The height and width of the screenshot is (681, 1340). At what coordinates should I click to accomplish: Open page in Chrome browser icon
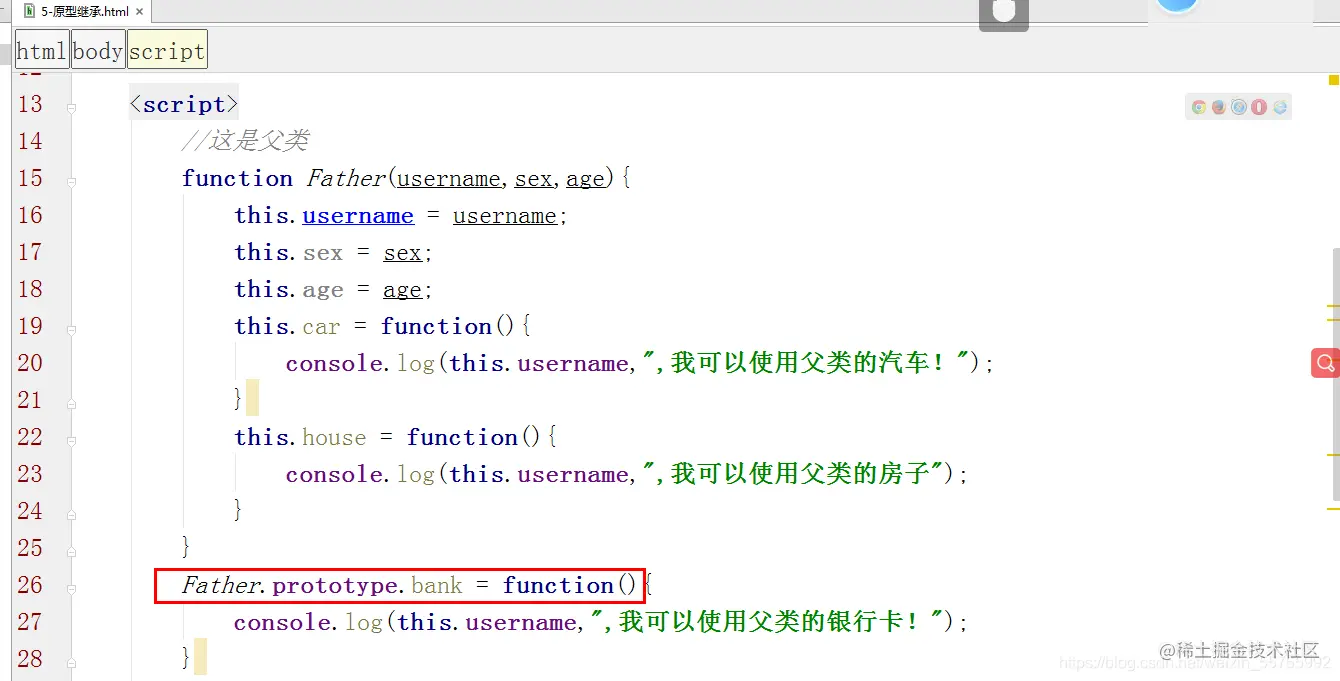pos(1198,107)
